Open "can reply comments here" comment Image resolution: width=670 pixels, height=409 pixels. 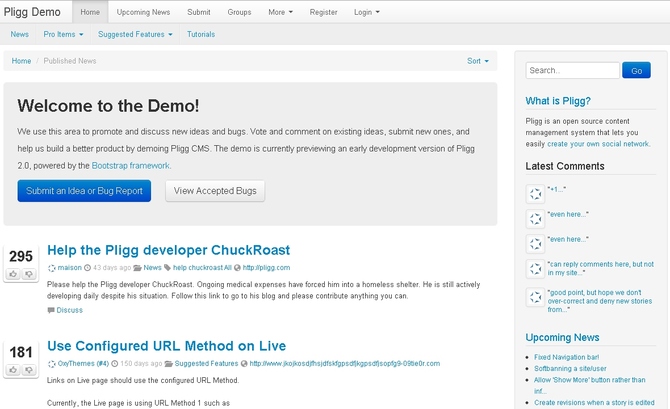(x=601, y=268)
